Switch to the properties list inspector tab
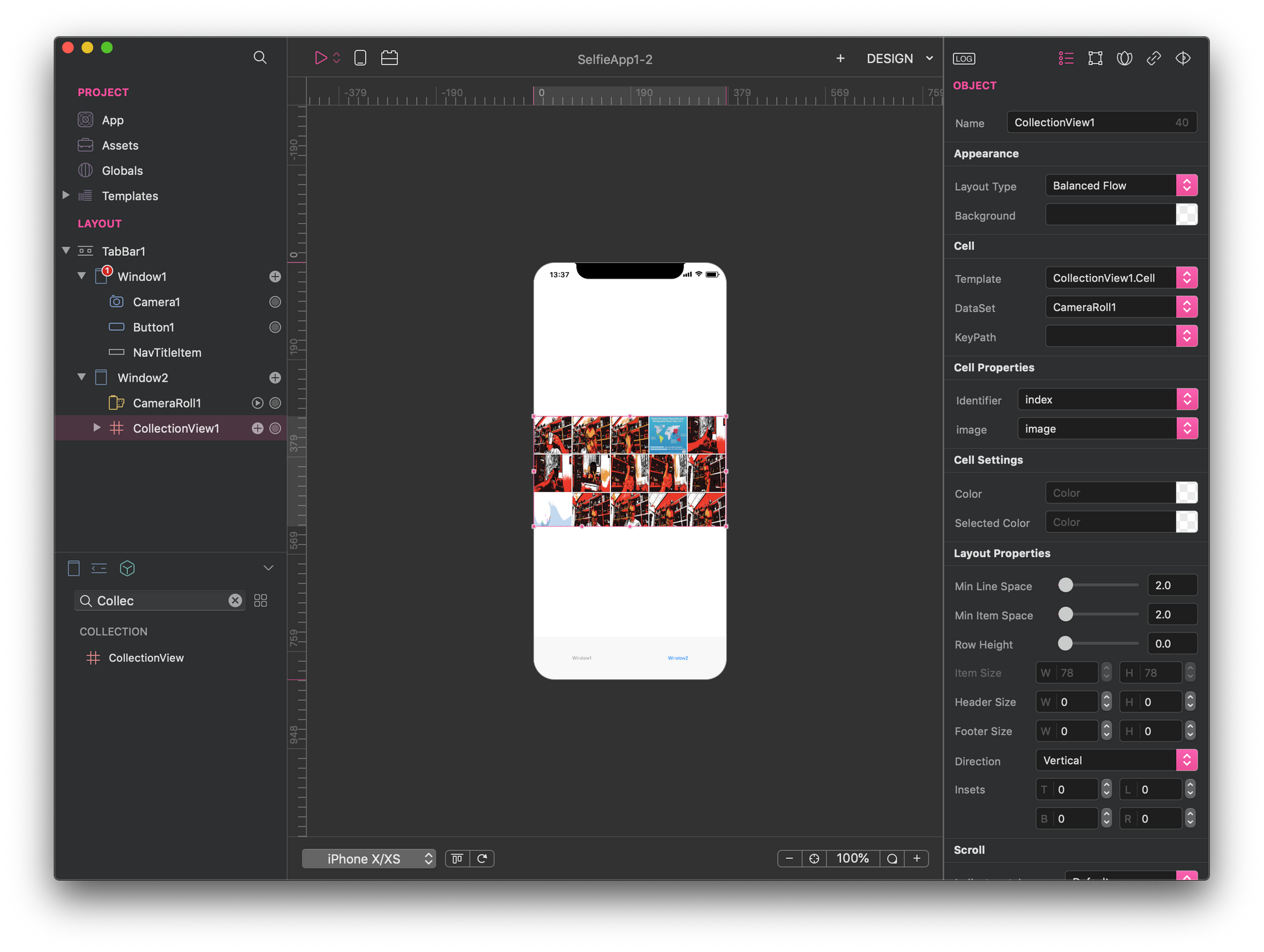Image resolution: width=1264 pixels, height=952 pixels. 1066,58
